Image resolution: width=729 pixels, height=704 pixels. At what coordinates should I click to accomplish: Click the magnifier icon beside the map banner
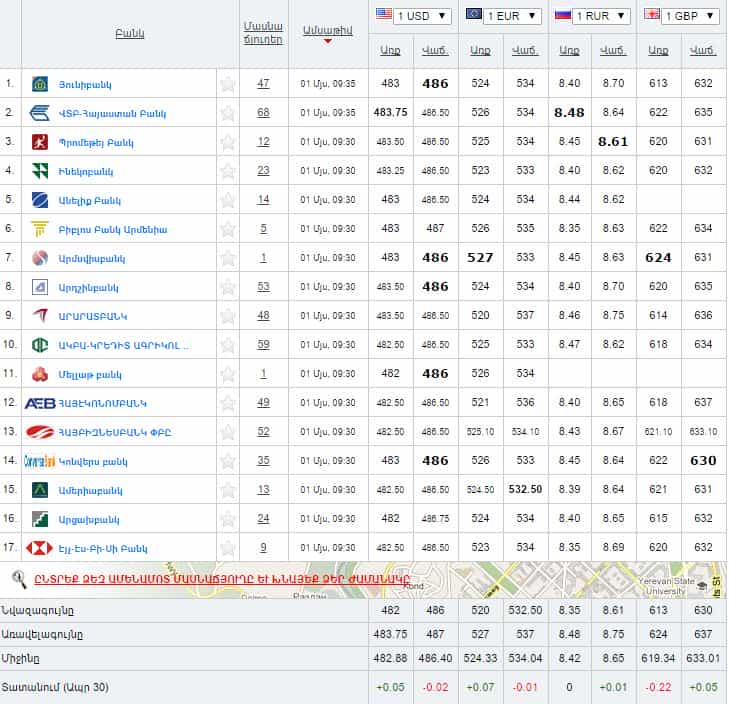click(x=19, y=577)
